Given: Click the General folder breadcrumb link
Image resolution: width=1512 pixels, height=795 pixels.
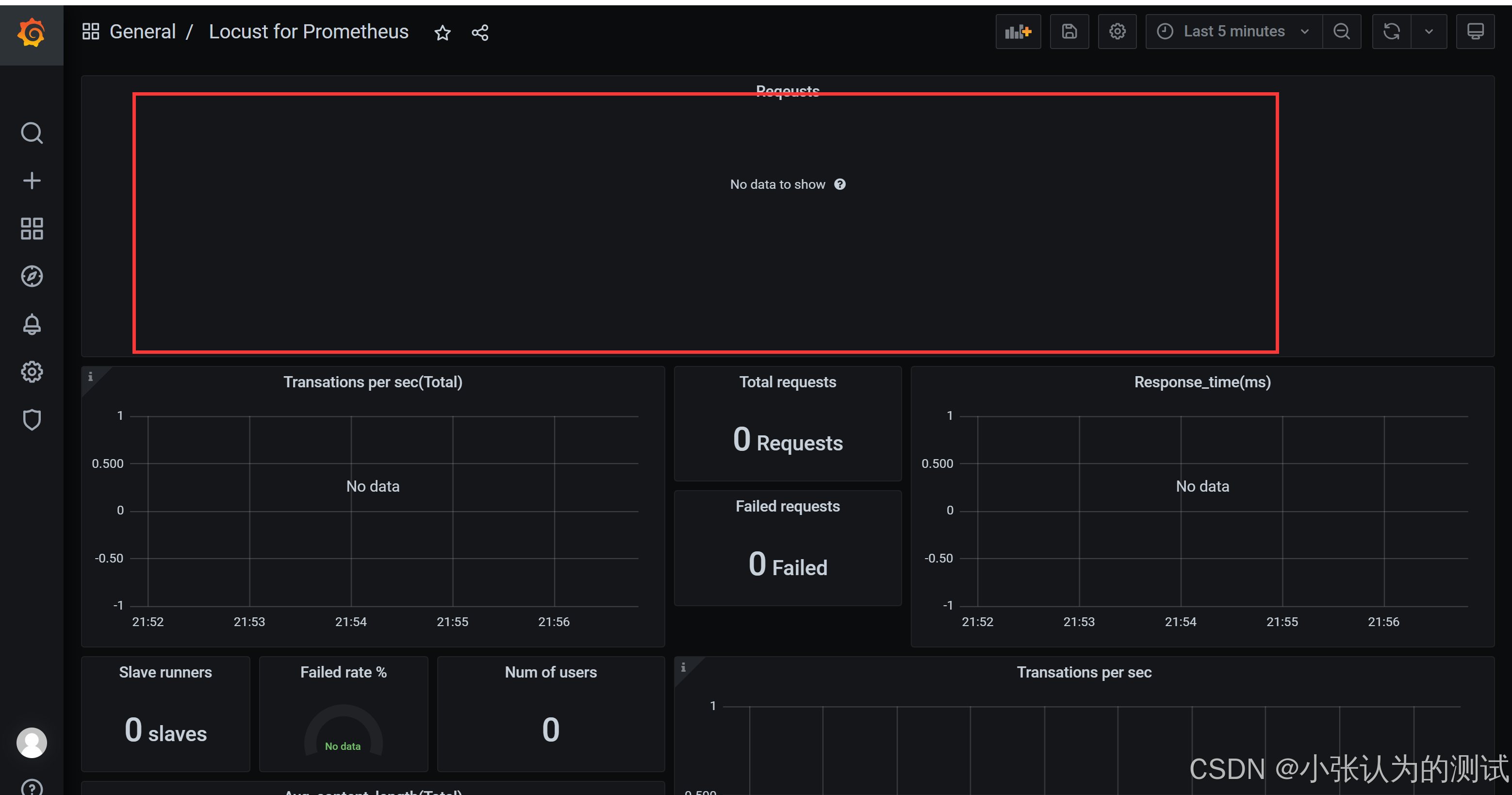Looking at the screenshot, I should coord(143,32).
